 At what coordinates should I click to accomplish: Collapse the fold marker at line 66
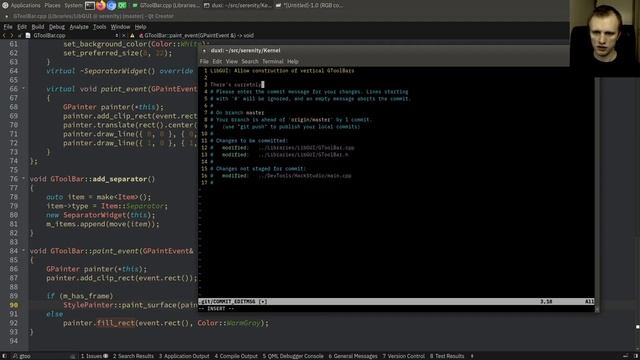[23, 89]
